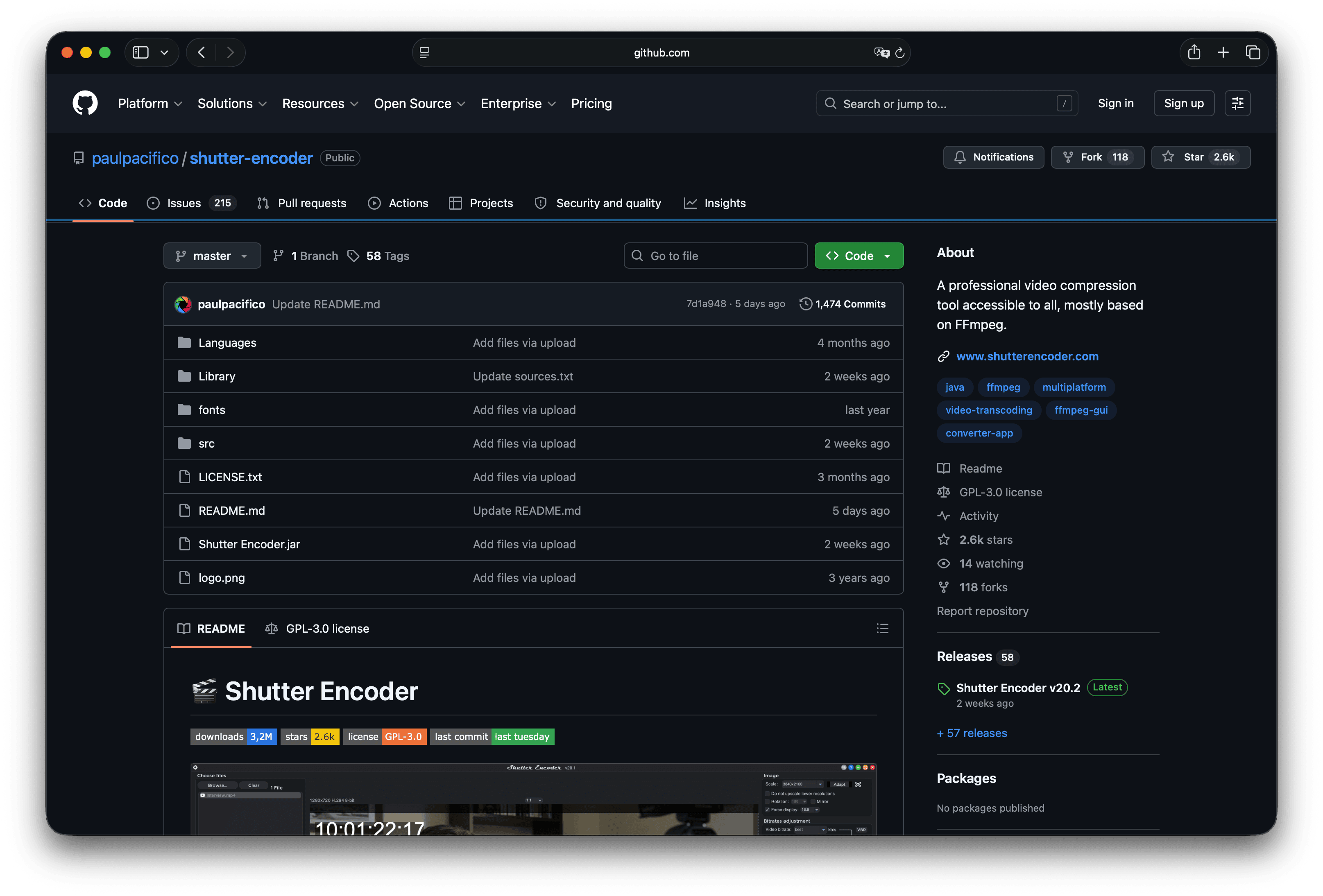1323x896 pixels.
Task: Show tab overview icon in Safari
Action: point(1253,52)
